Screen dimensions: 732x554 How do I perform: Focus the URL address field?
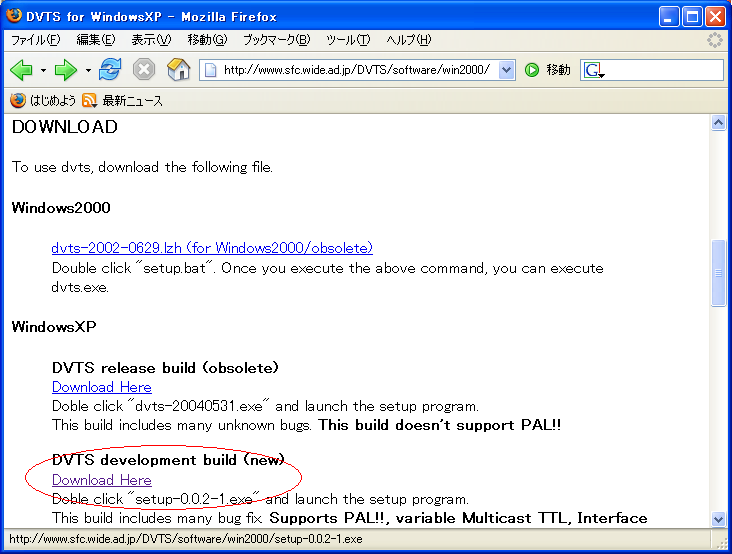357,70
